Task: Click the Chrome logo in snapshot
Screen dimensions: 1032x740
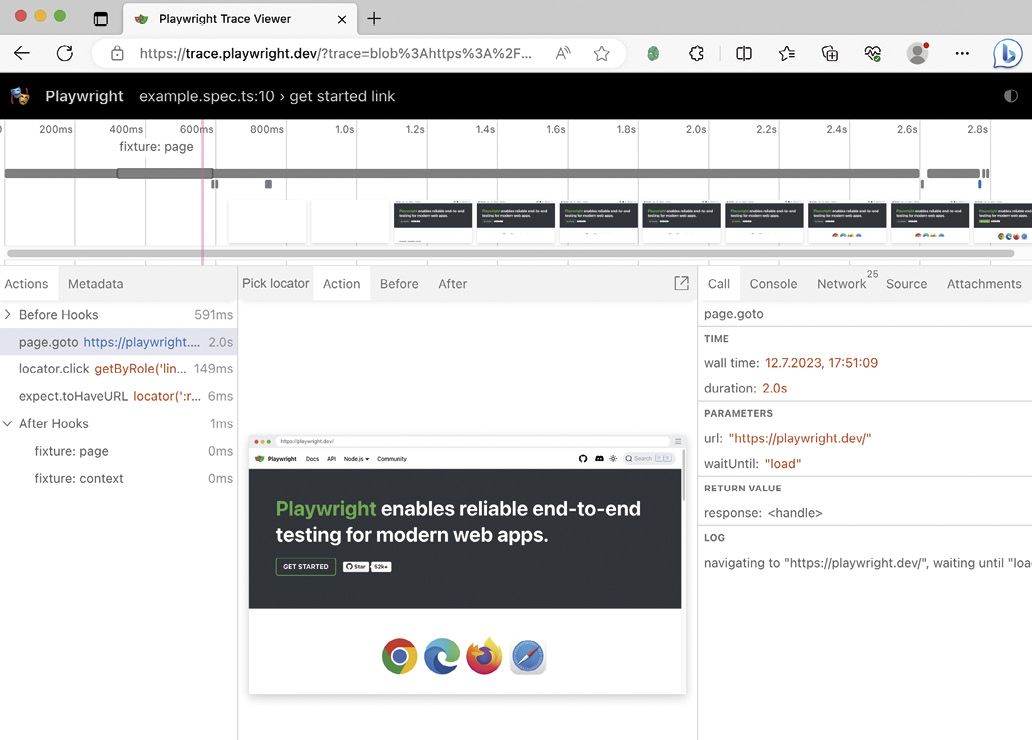Action: tap(399, 656)
